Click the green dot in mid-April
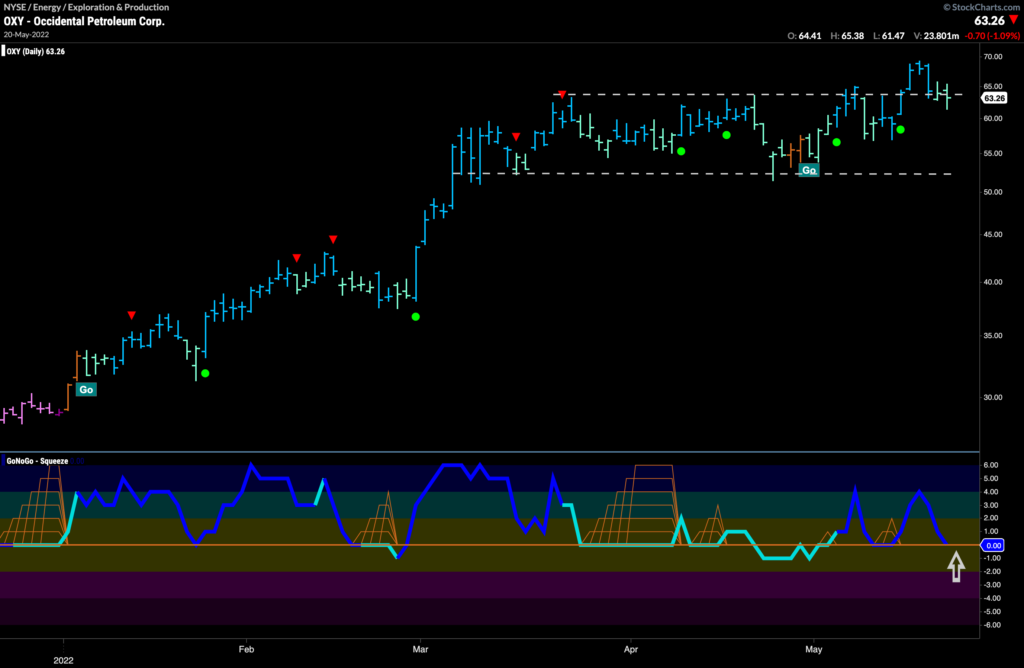The height and width of the screenshot is (668, 1024). click(x=726, y=135)
